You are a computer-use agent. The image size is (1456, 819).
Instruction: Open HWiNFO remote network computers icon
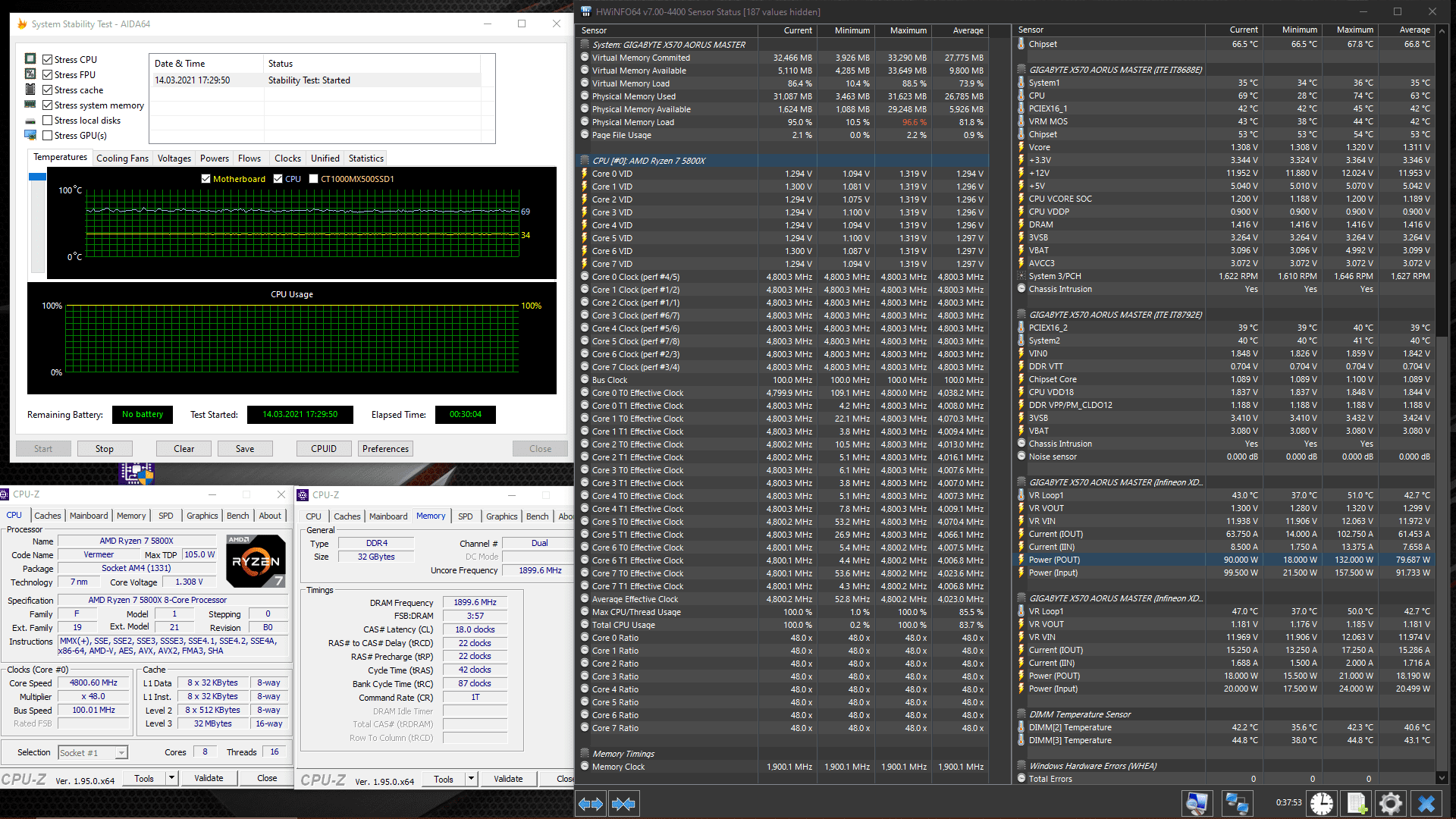click(1237, 803)
